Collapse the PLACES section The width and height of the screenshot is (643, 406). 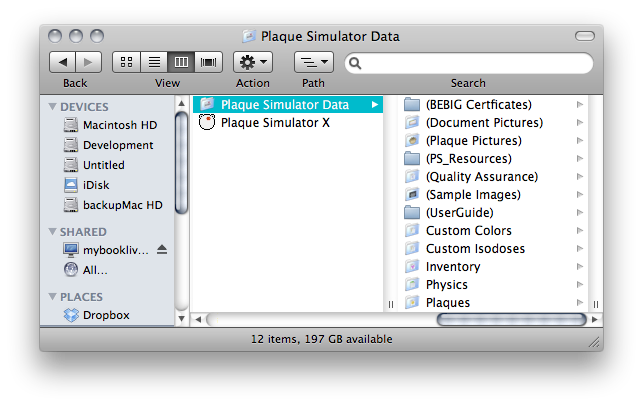click(x=52, y=297)
